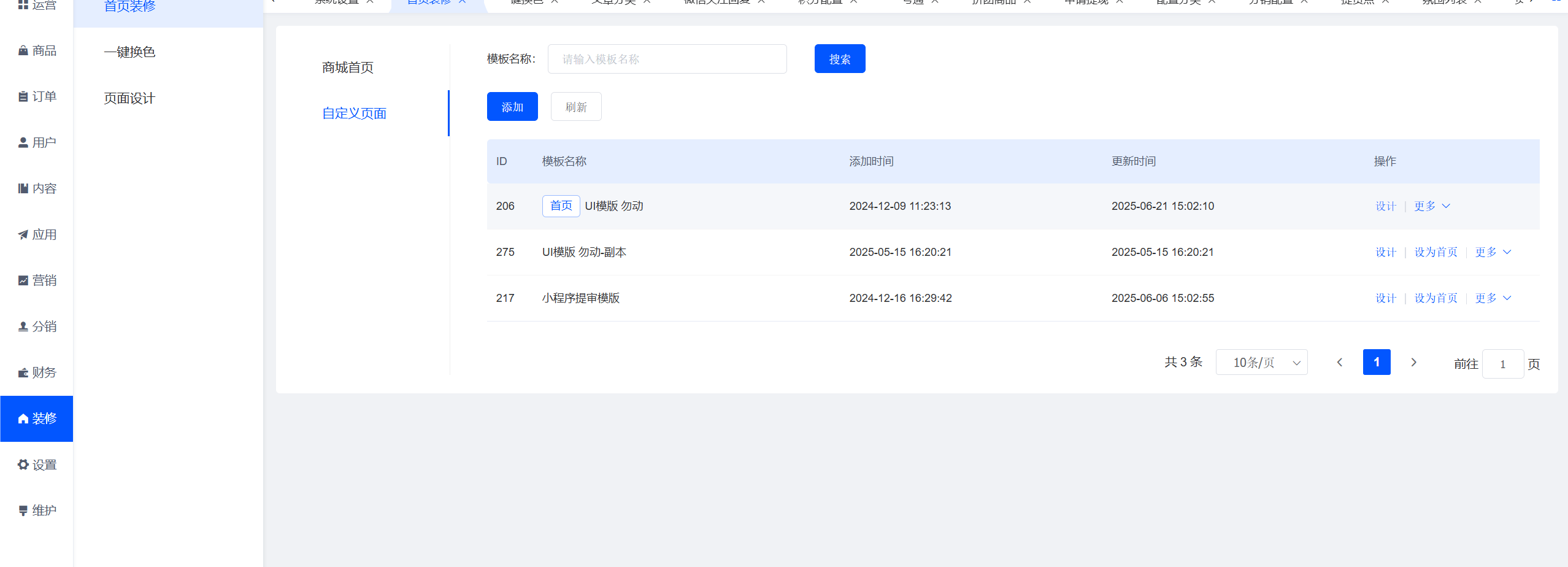
Task: Focus the 模板名称 search input field
Action: coord(667,59)
